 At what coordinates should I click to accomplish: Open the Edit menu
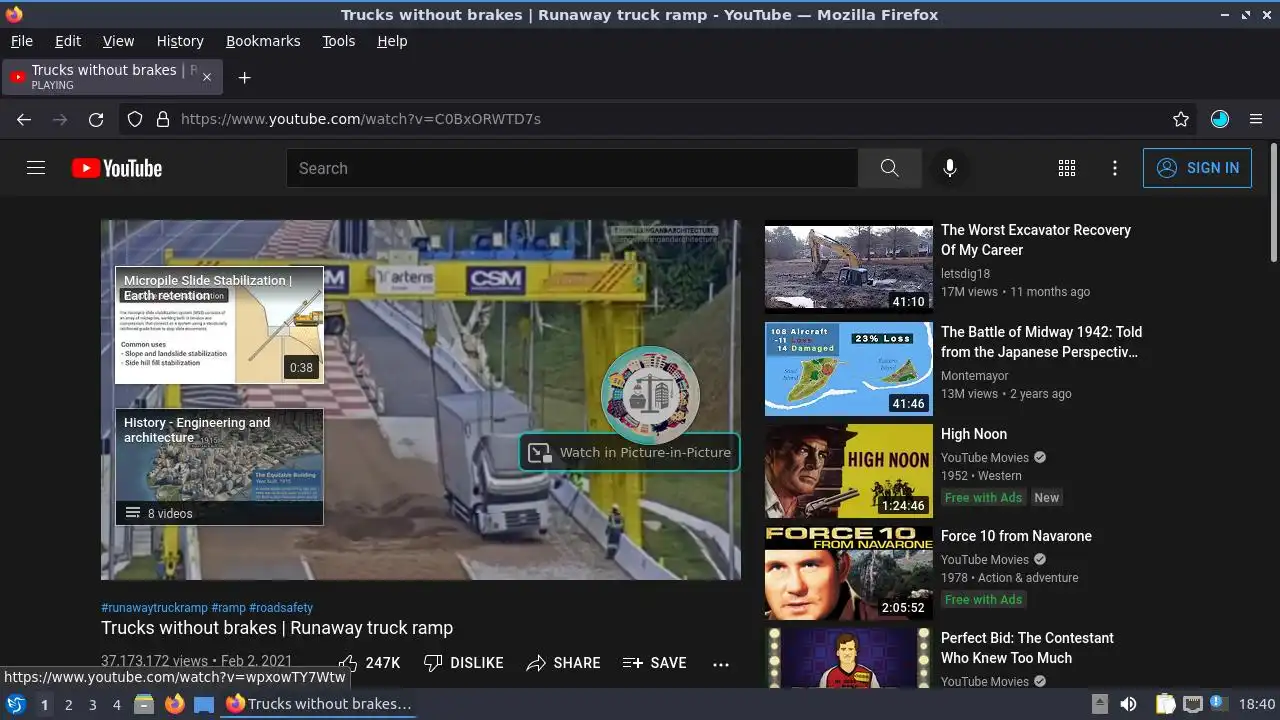tap(68, 41)
